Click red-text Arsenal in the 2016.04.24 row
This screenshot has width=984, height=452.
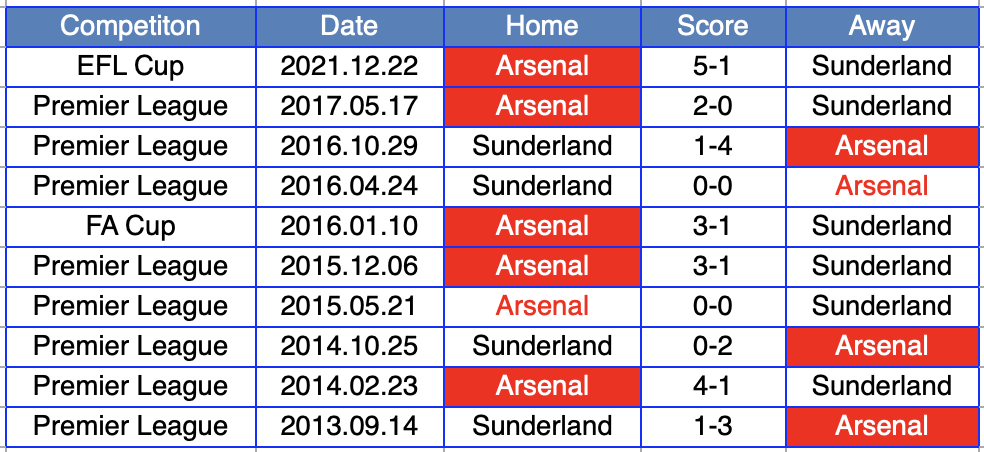click(881, 186)
